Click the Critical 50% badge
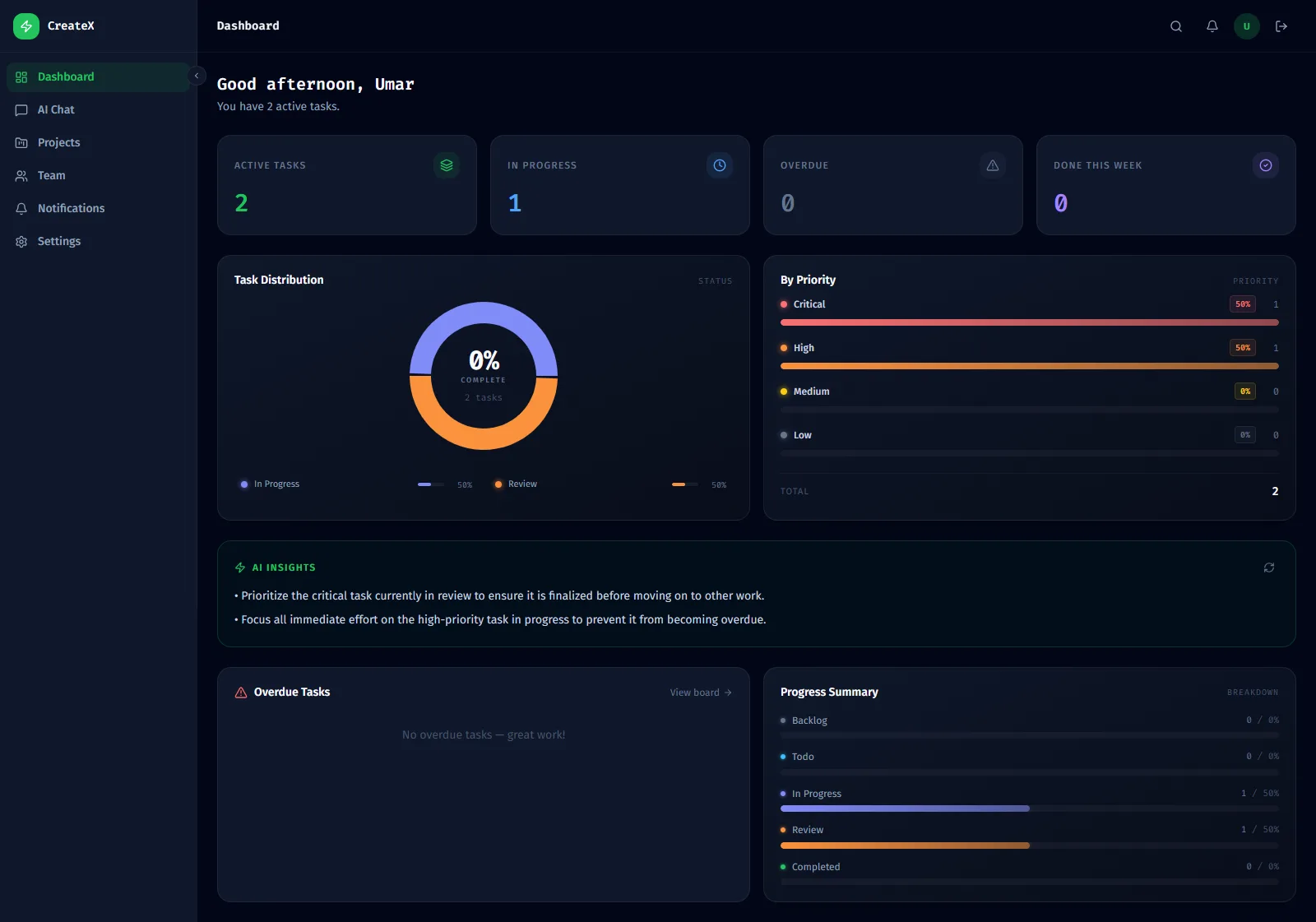Screen dimensions: 1316x922 click(x=1243, y=304)
